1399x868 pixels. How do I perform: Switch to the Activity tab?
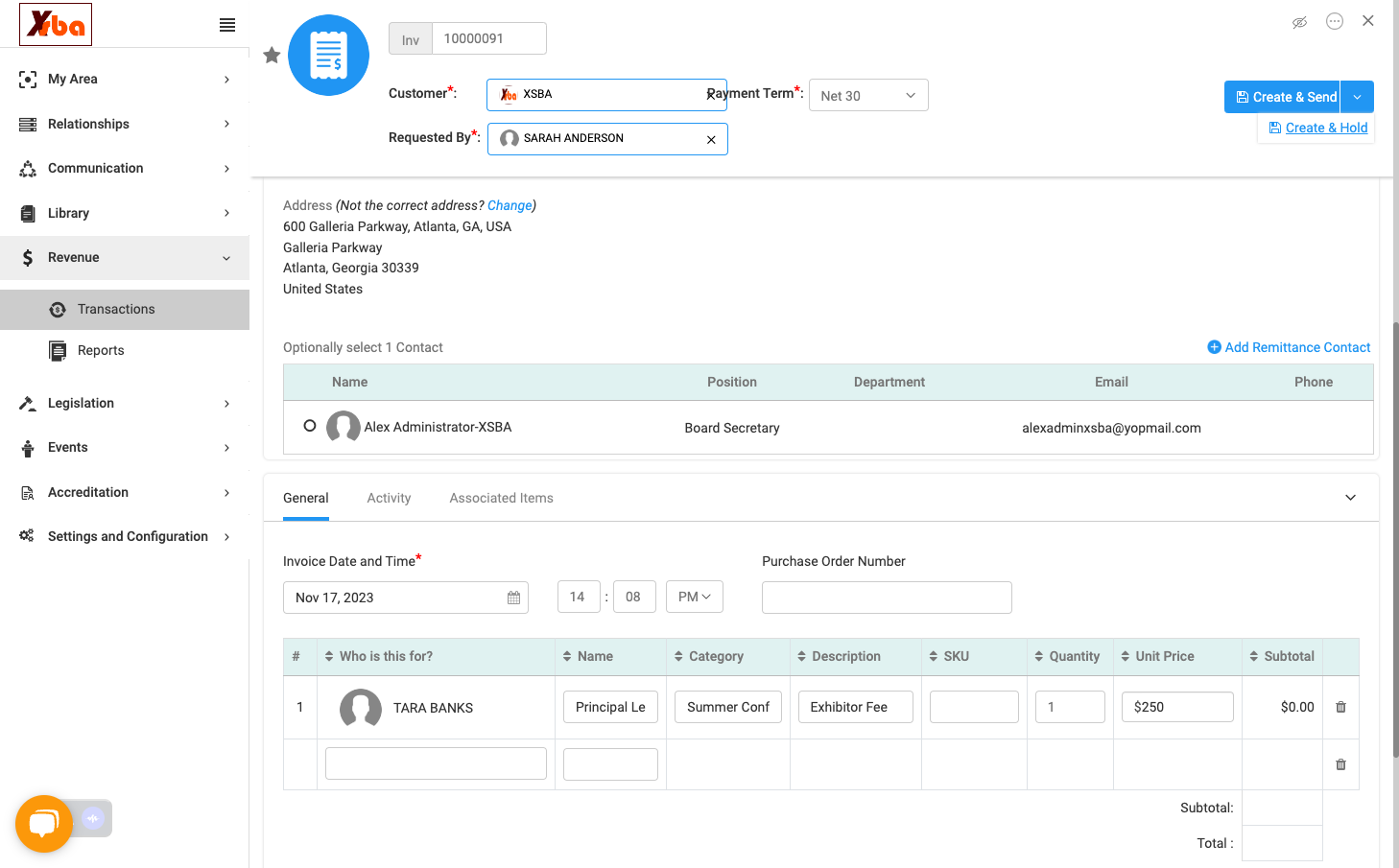tap(389, 498)
